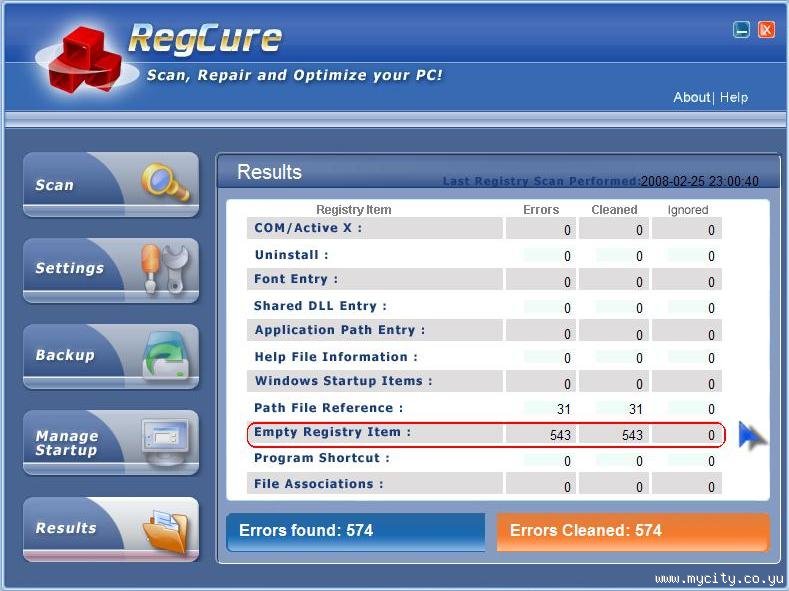Image resolution: width=789 pixels, height=591 pixels.
Task: Click the Cleaned value 31 for Path File Reference
Action: (x=636, y=409)
